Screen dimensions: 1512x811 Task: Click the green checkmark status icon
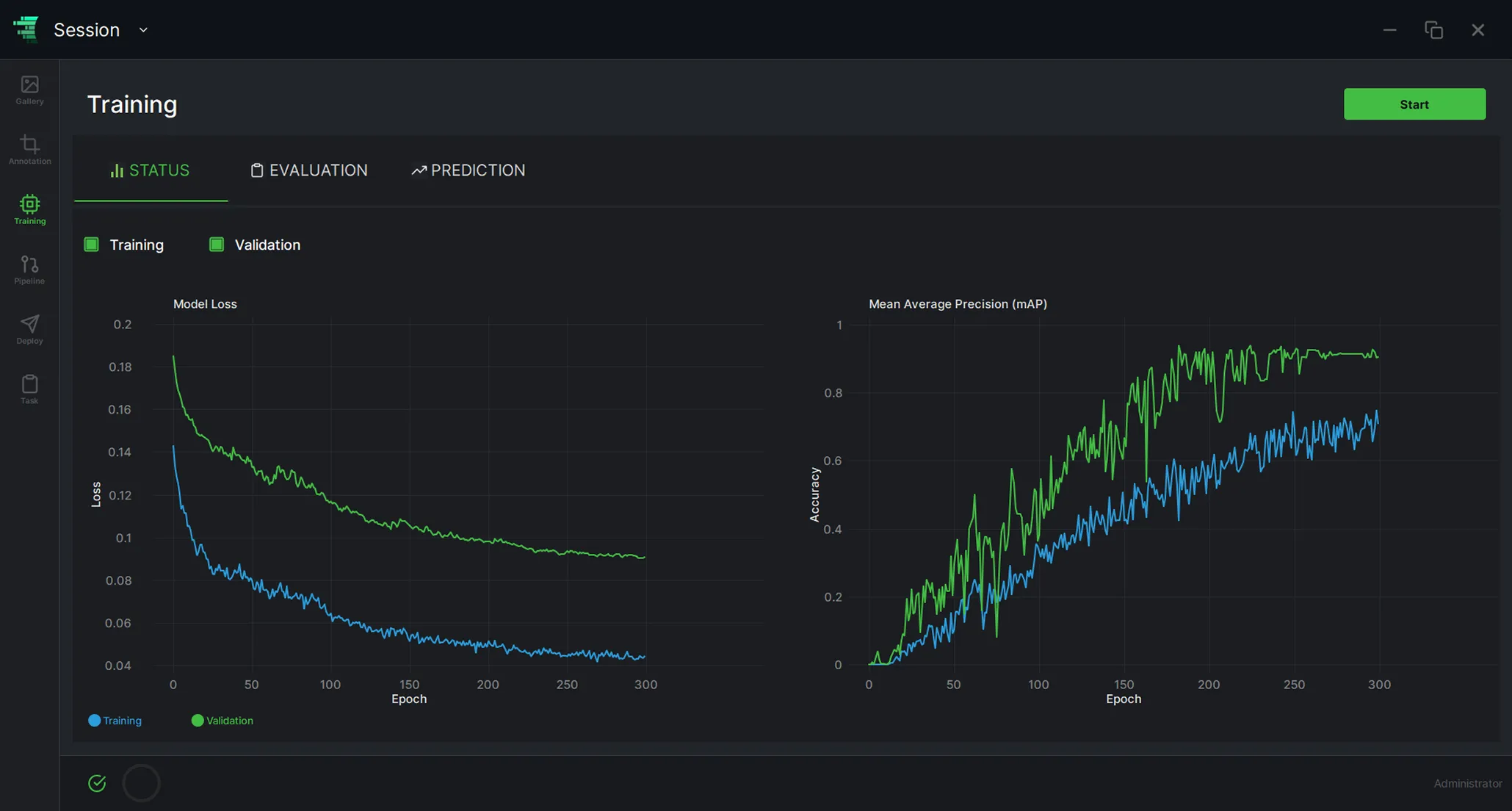click(97, 783)
